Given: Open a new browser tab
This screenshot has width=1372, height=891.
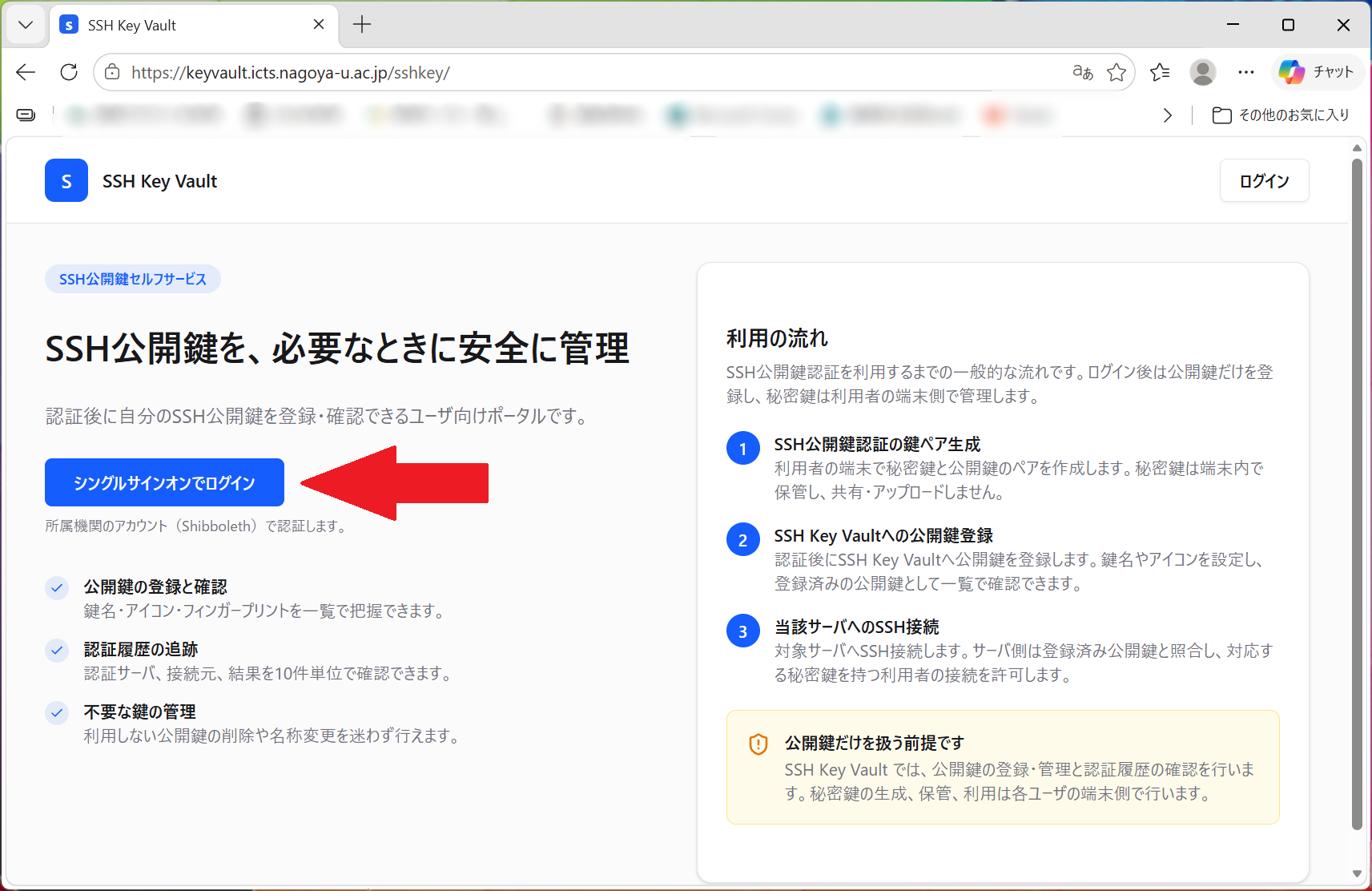Looking at the screenshot, I should 362,25.
